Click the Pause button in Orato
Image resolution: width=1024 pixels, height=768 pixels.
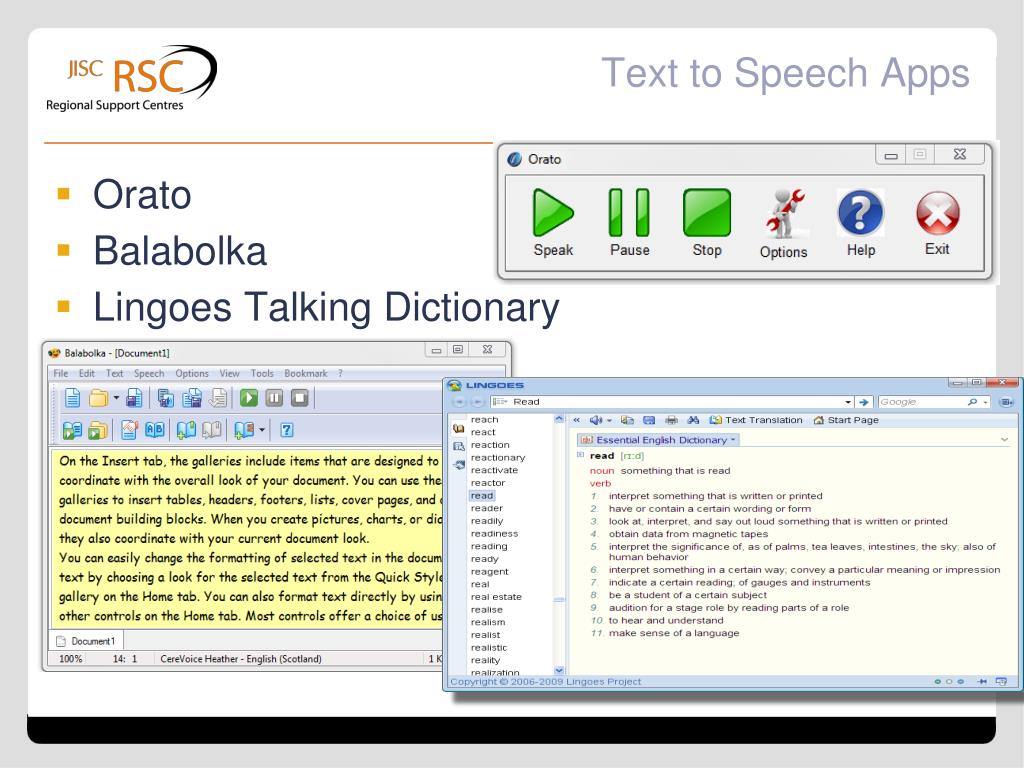[x=629, y=213]
